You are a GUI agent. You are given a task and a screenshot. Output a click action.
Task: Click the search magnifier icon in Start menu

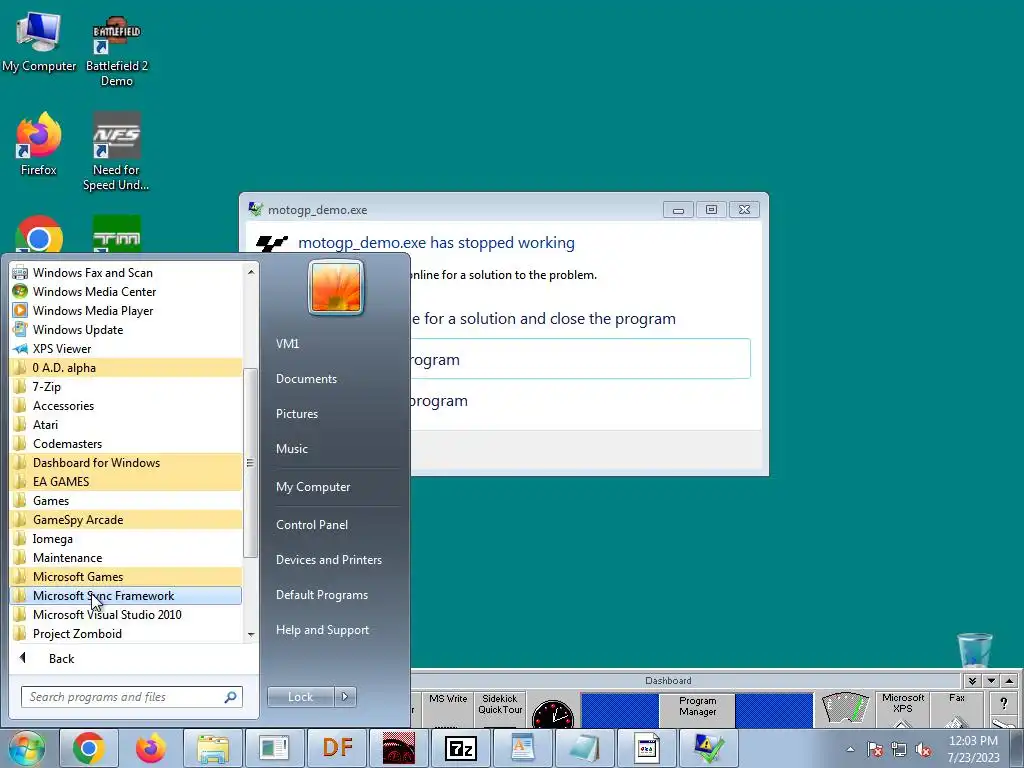[x=231, y=697]
